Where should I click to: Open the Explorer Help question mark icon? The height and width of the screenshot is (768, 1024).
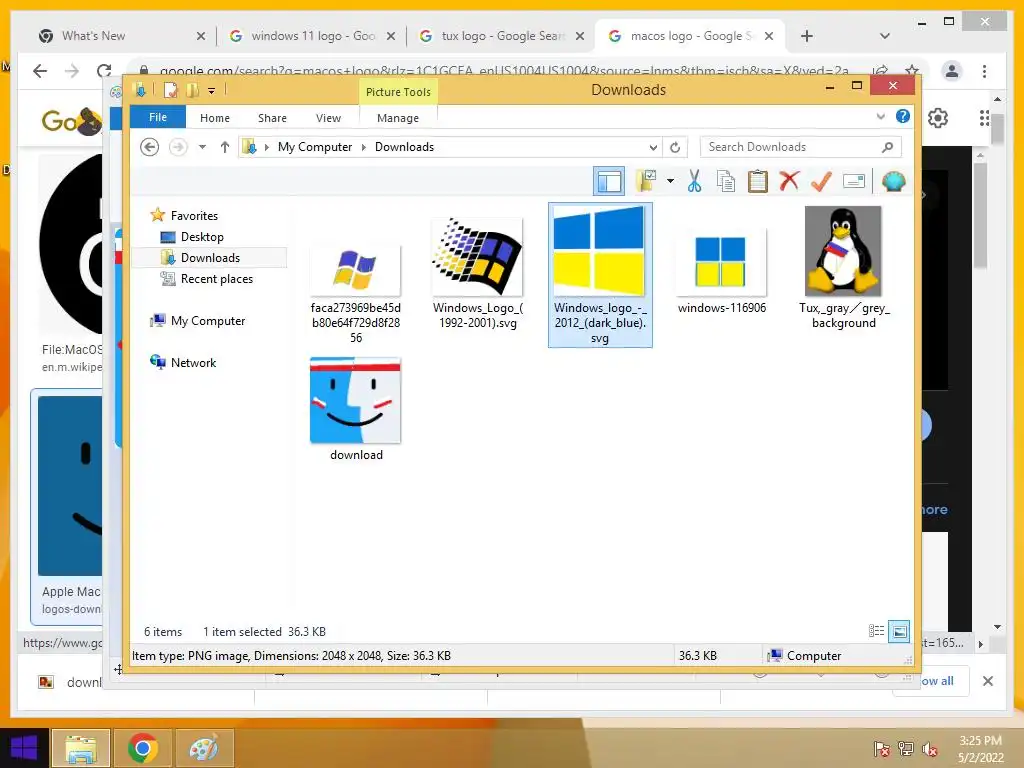903,116
